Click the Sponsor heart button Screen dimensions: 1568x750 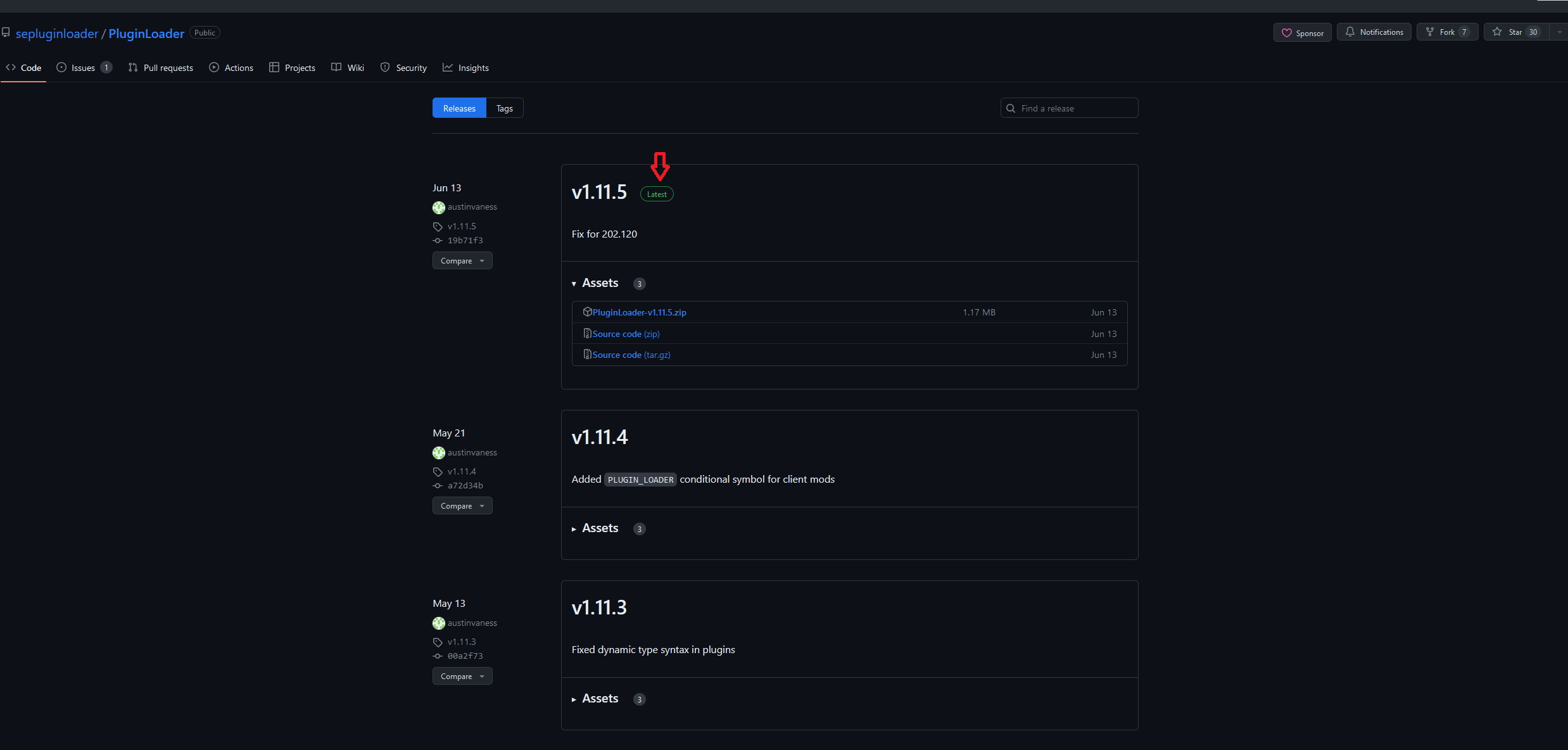(x=1302, y=32)
